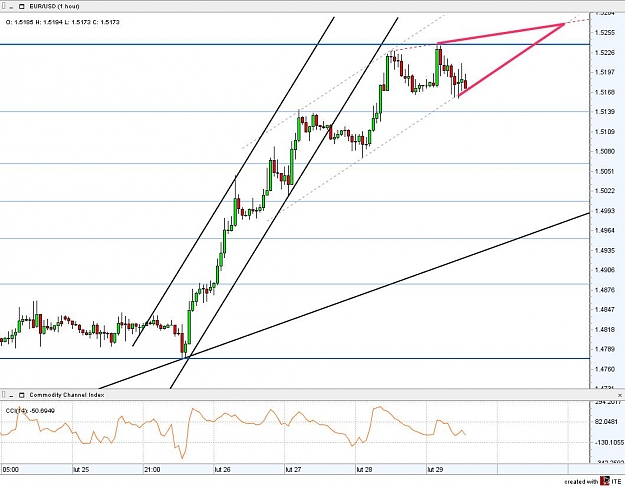Minimize the Commodity Channel Index panel
Viewport: 625px width, 486px height.
tap(12, 395)
